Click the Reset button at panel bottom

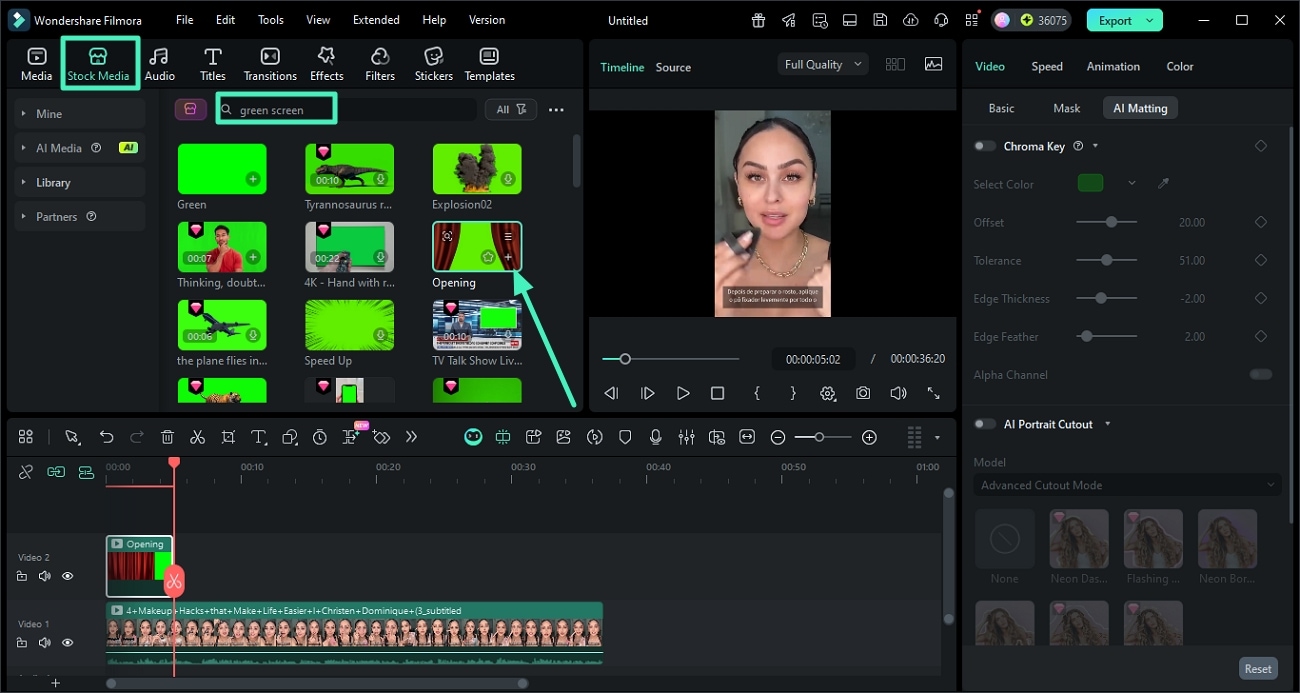[x=1258, y=668]
